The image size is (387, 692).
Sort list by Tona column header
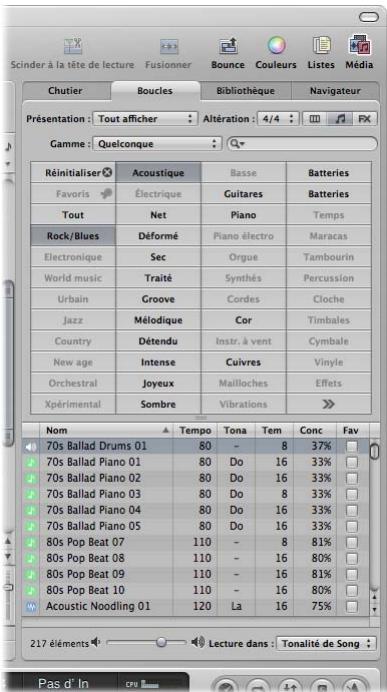click(x=236, y=430)
